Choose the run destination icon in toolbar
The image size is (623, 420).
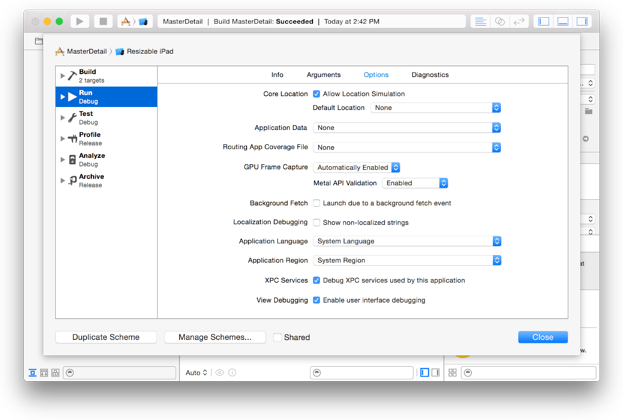143,21
